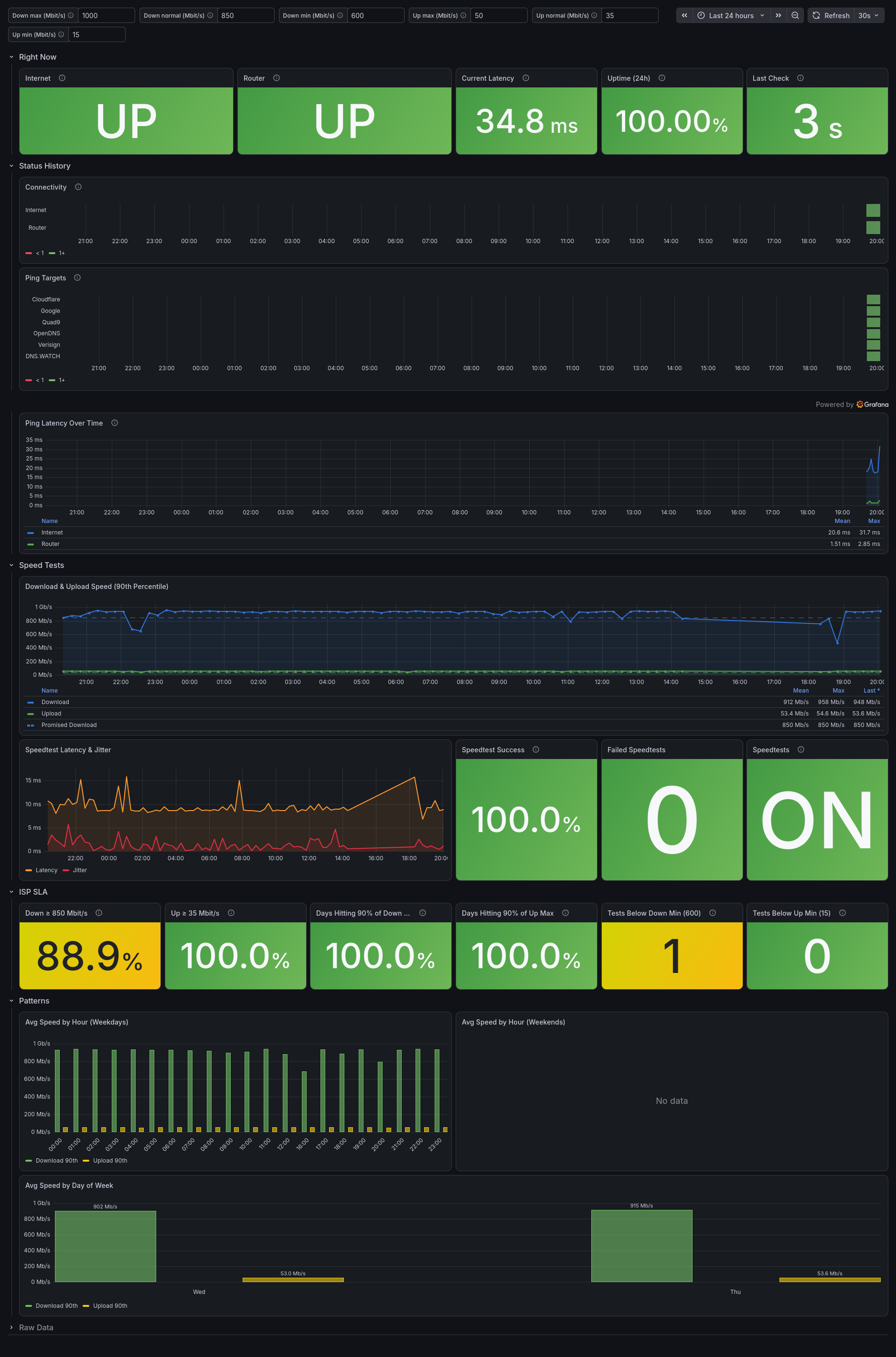This screenshot has height=1357, width=896.
Task: Open info icon on Last Check panel
Action: (800, 78)
